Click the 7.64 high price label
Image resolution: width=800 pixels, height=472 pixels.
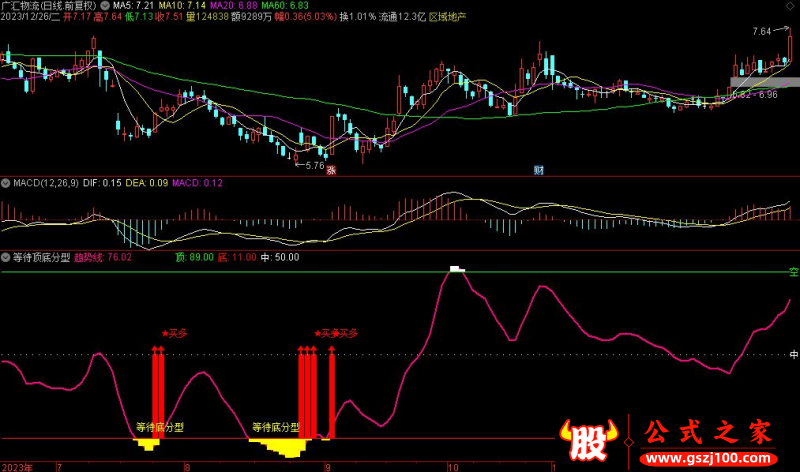pos(762,32)
